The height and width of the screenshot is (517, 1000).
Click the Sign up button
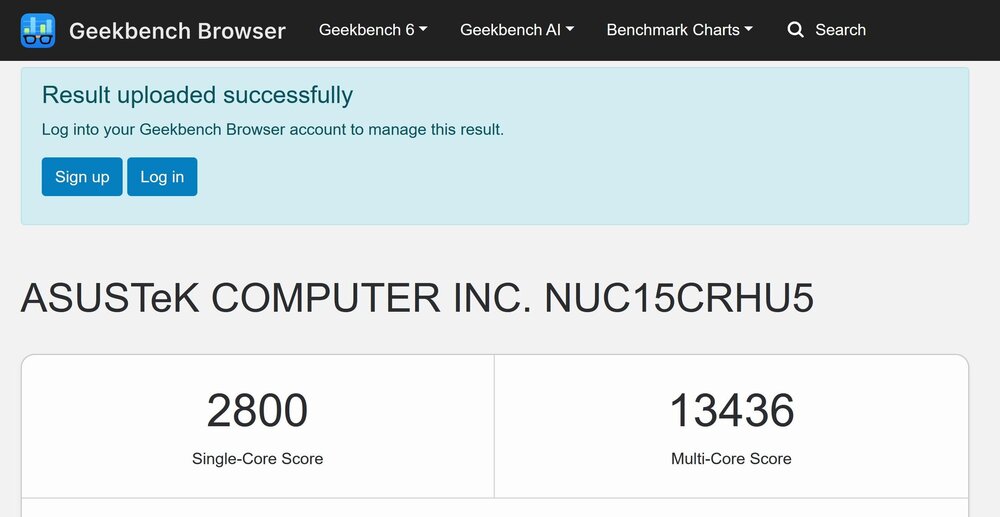tap(82, 177)
